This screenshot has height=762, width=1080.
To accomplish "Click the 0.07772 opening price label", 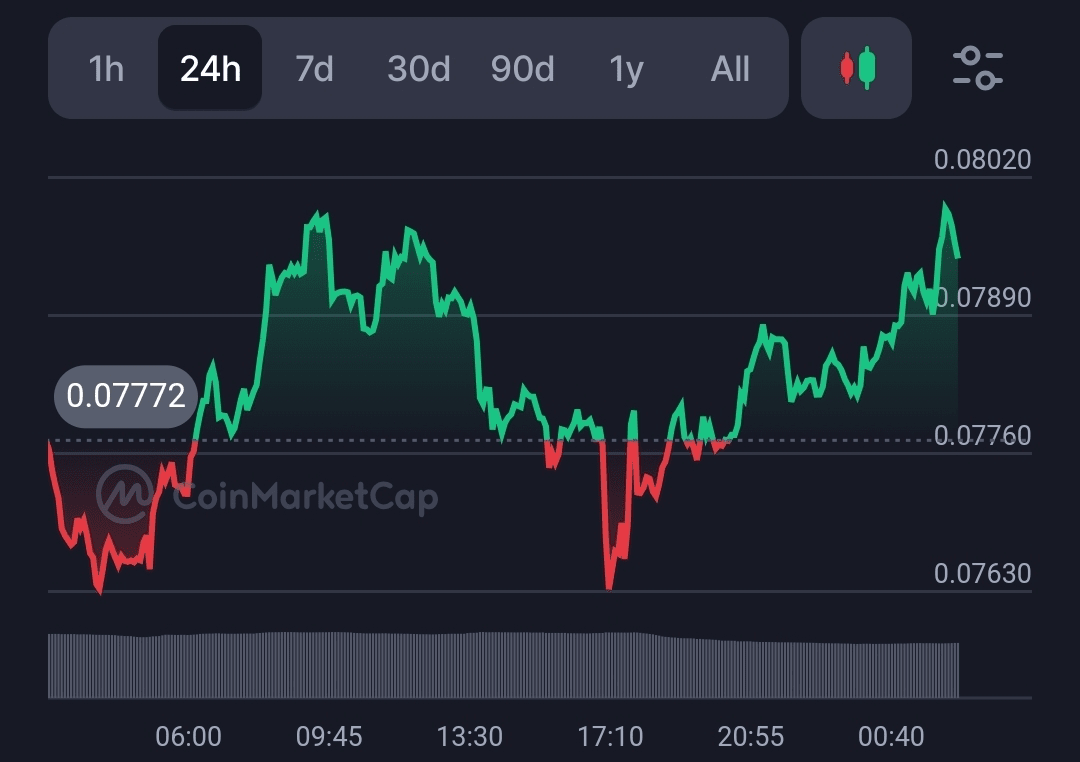I will 126,396.
